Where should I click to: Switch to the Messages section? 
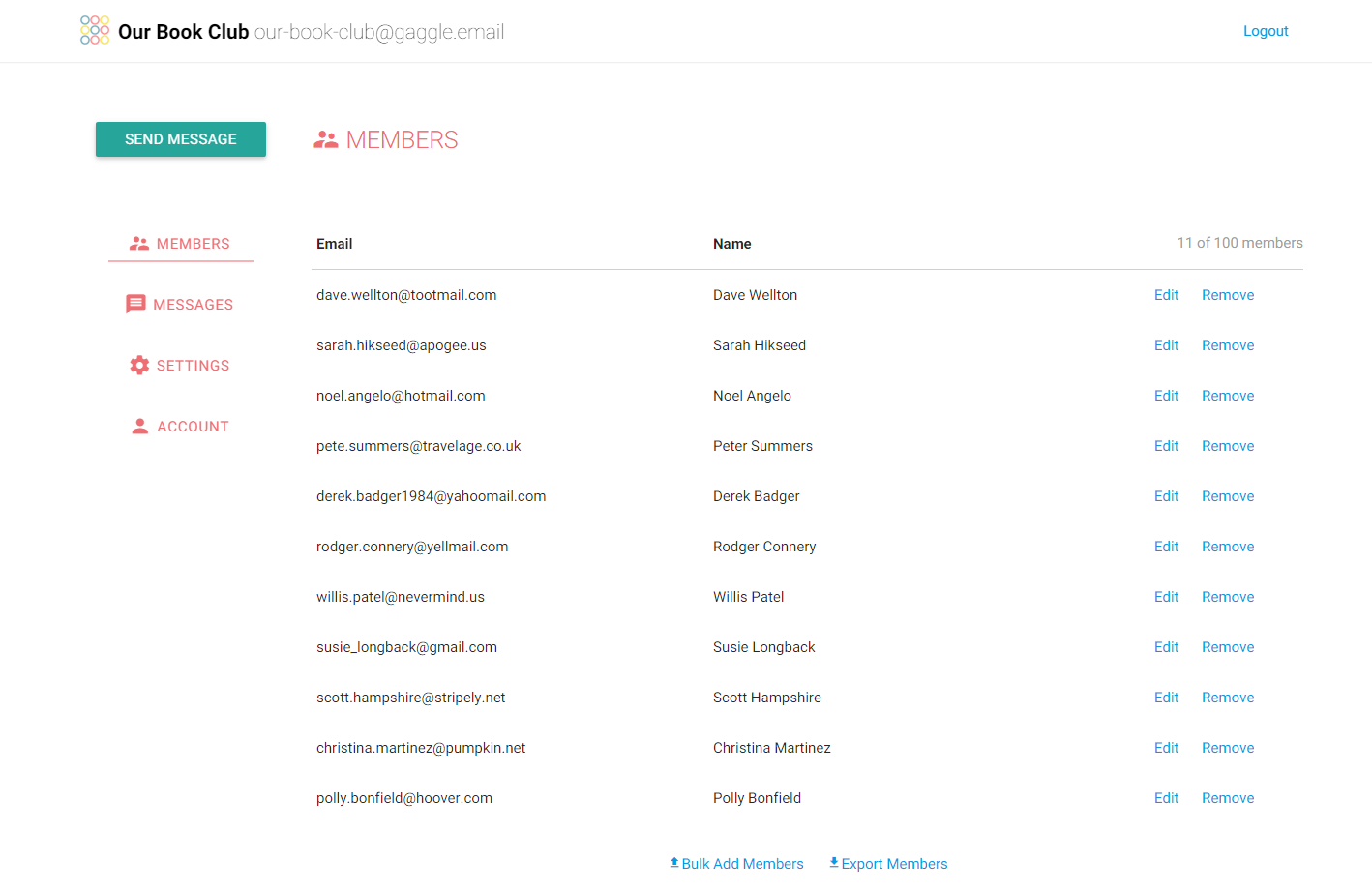point(181,305)
